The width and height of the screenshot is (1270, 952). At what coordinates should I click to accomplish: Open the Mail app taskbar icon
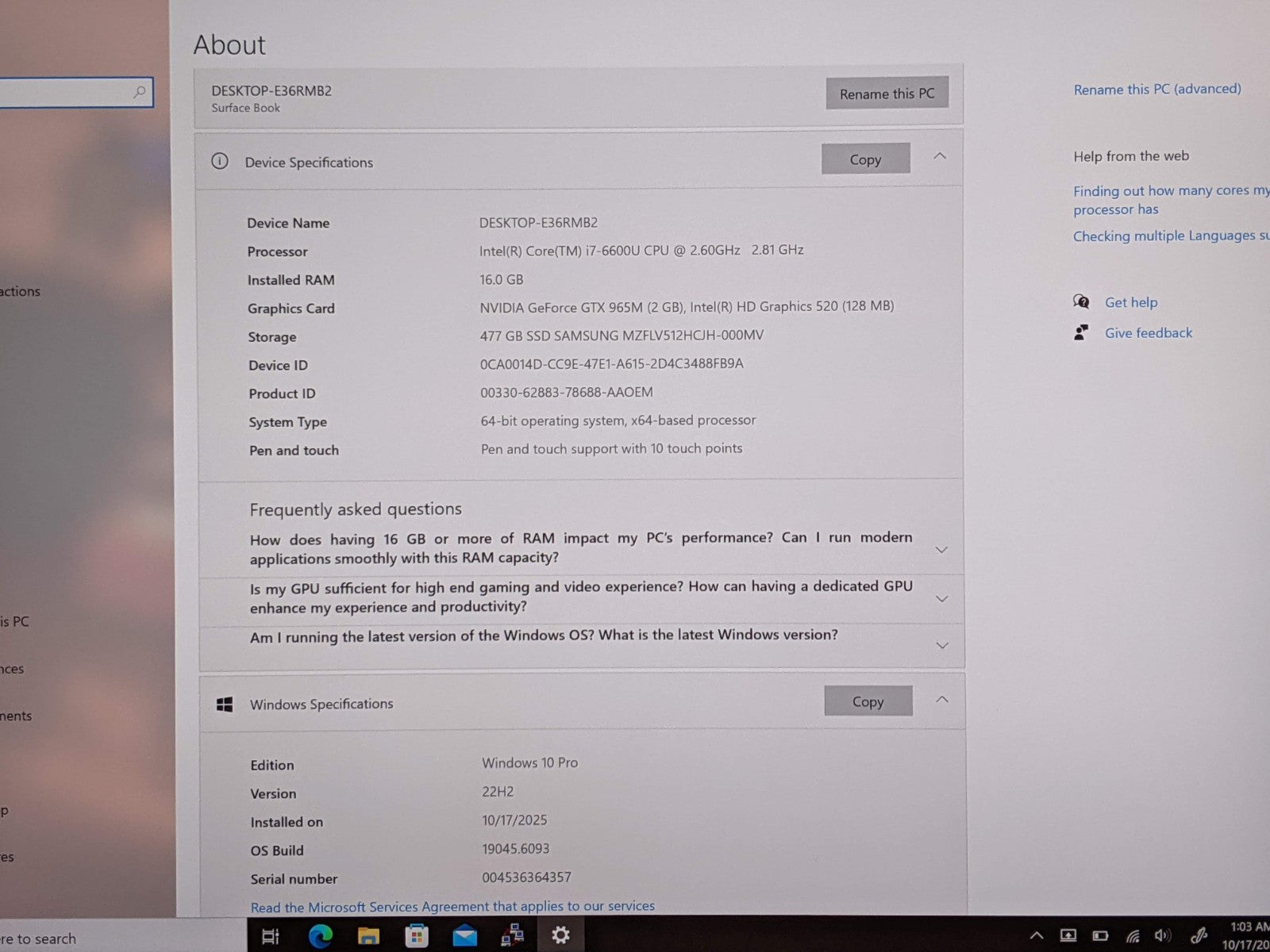(464, 937)
